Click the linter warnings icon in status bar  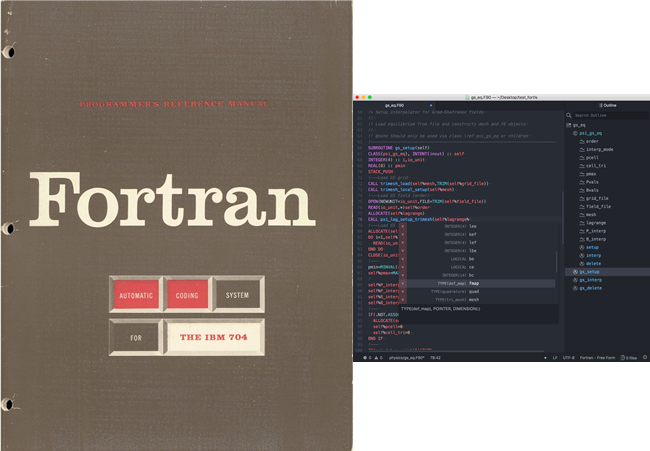(376, 357)
